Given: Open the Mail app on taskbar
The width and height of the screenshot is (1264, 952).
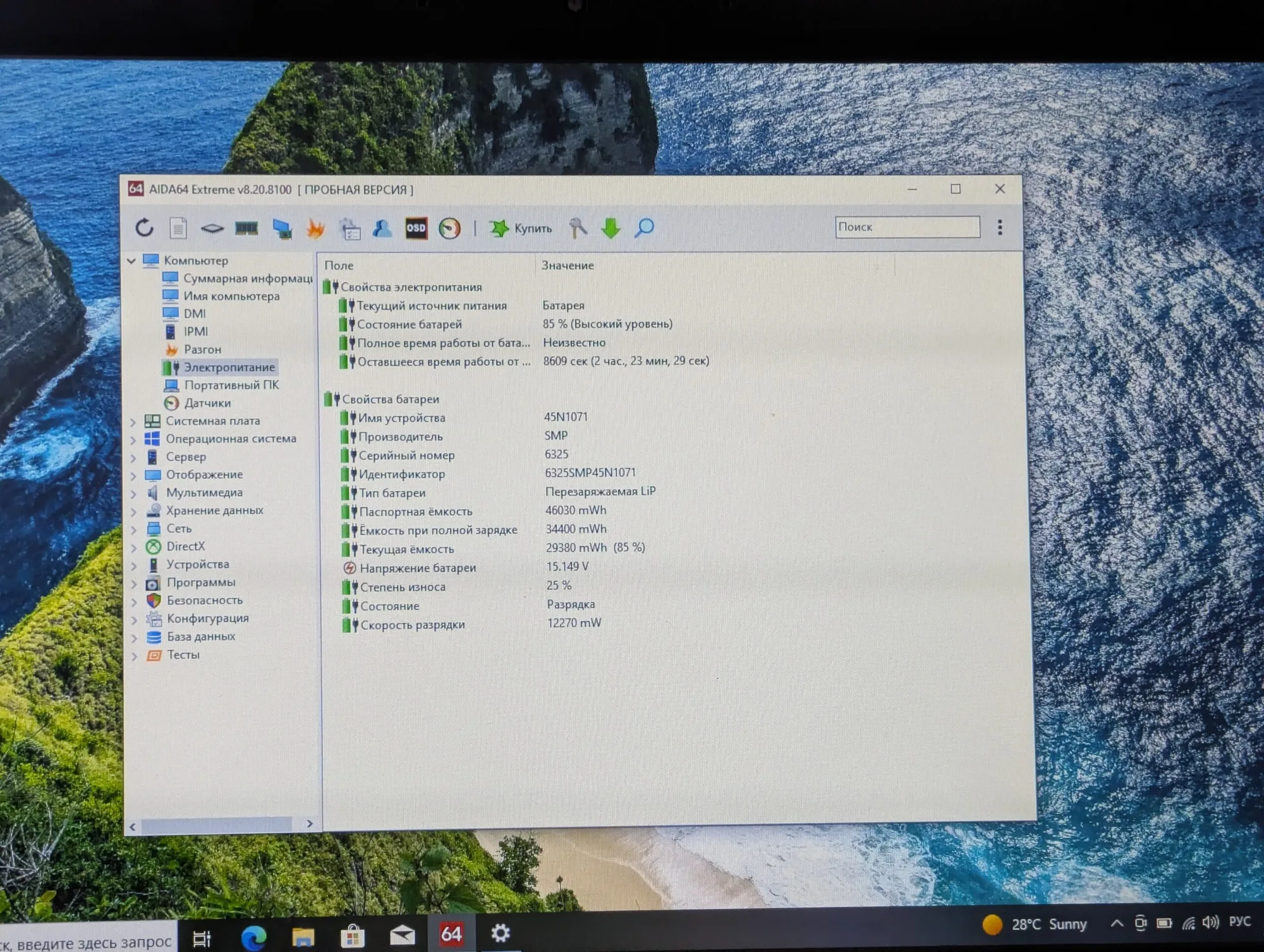Looking at the screenshot, I should click(x=402, y=936).
